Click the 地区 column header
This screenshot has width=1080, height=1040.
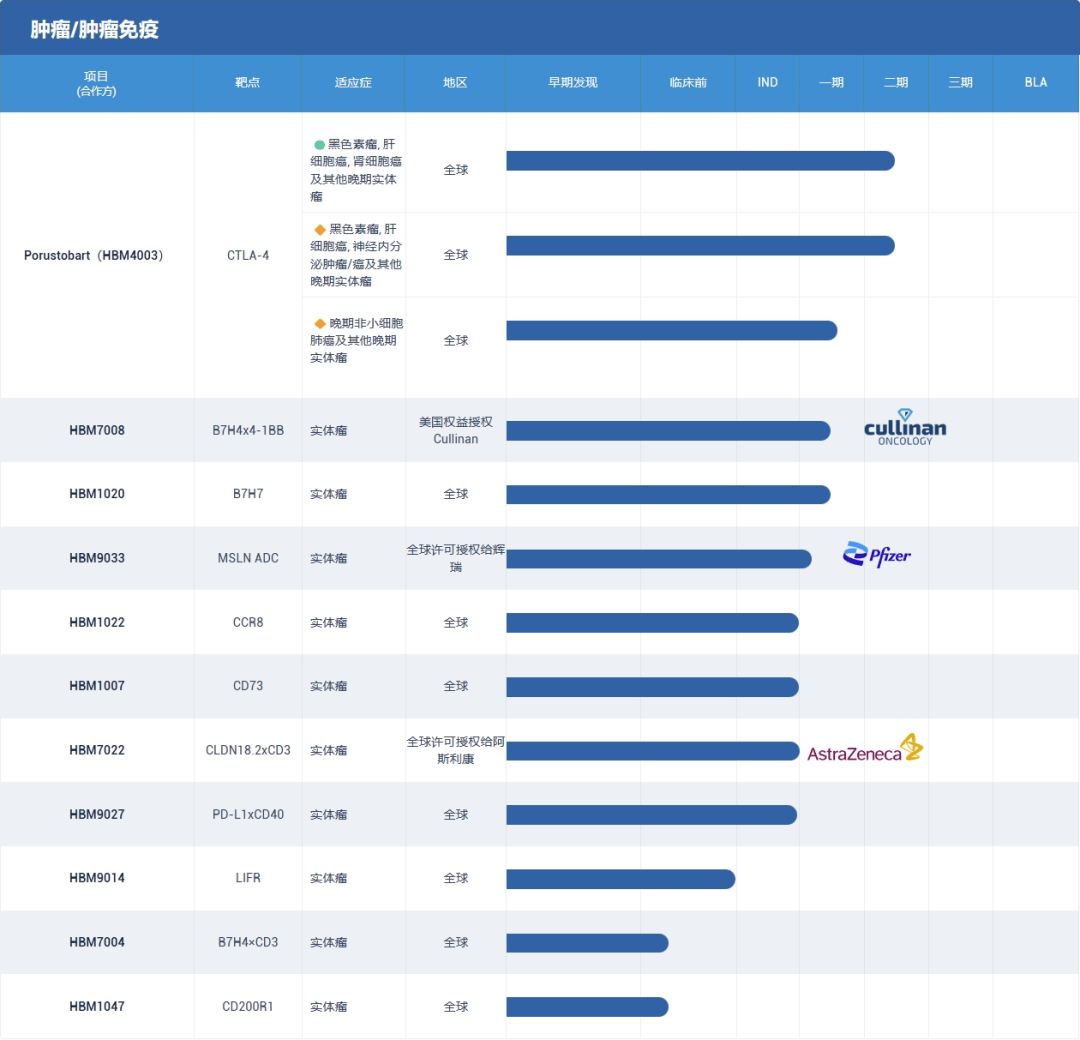(455, 83)
